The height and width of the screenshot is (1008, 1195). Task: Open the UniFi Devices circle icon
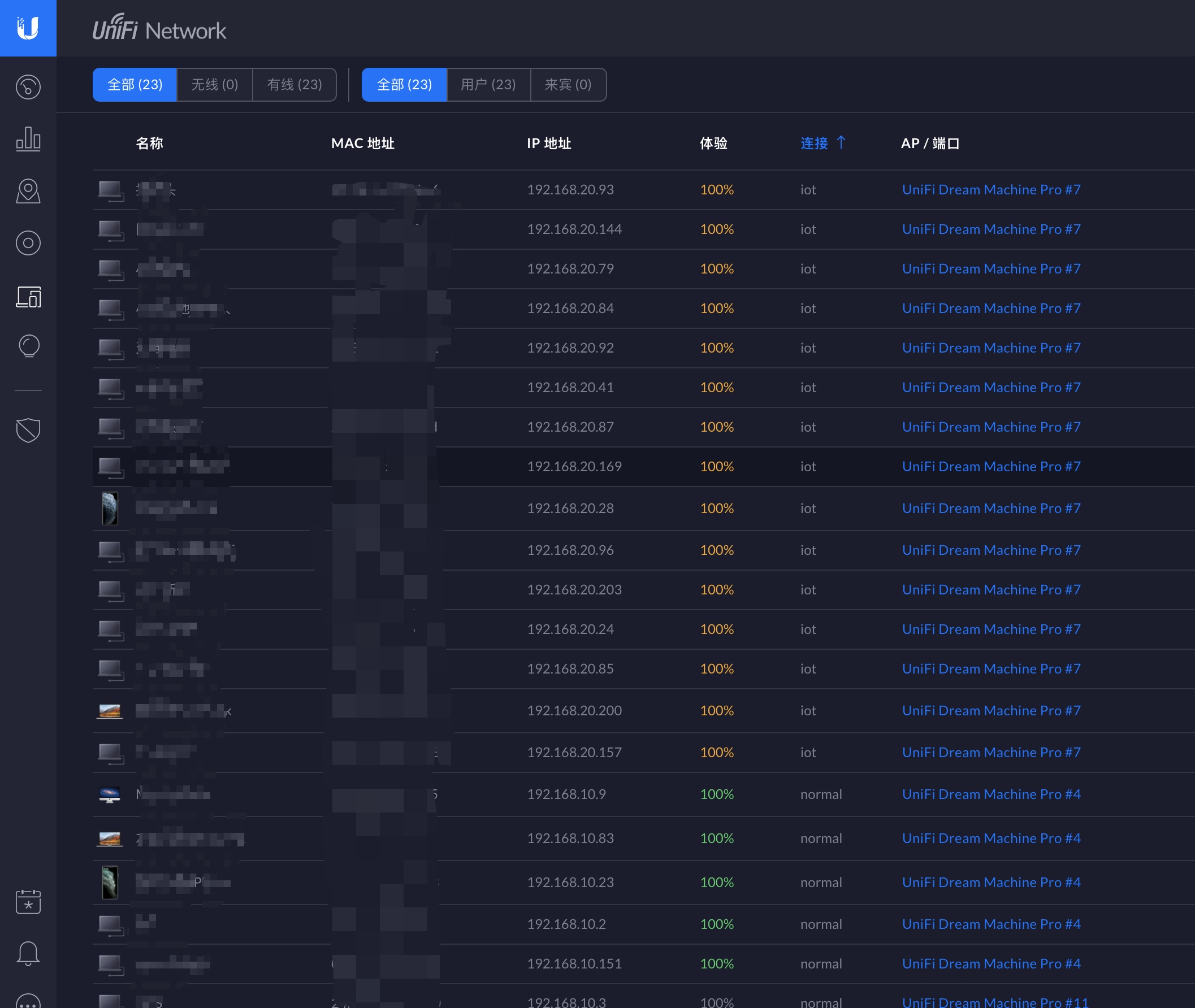pyautogui.click(x=28, y=244)
